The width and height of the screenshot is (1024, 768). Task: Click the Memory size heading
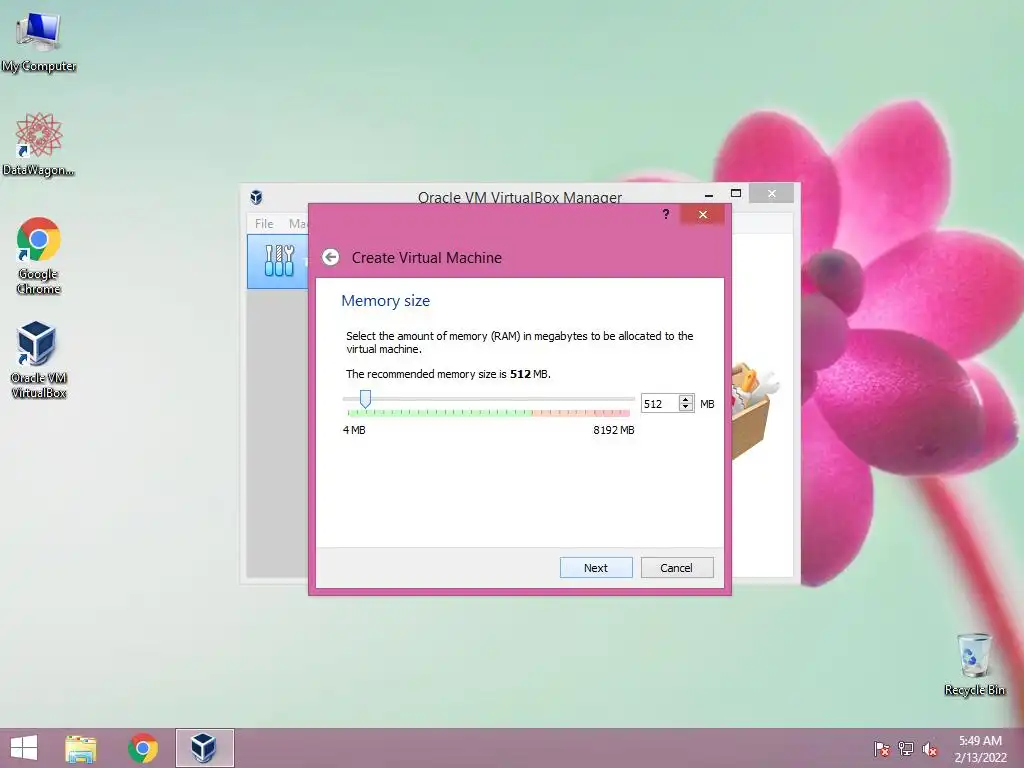click(x=385, y=300)
